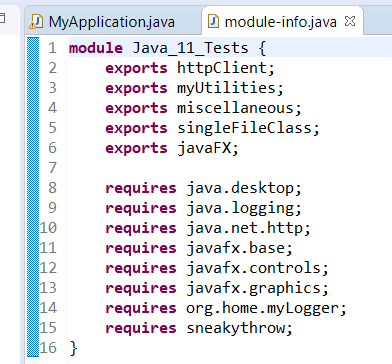
Task: Click the httpClient package on line 2
Action: click(222, 68)
